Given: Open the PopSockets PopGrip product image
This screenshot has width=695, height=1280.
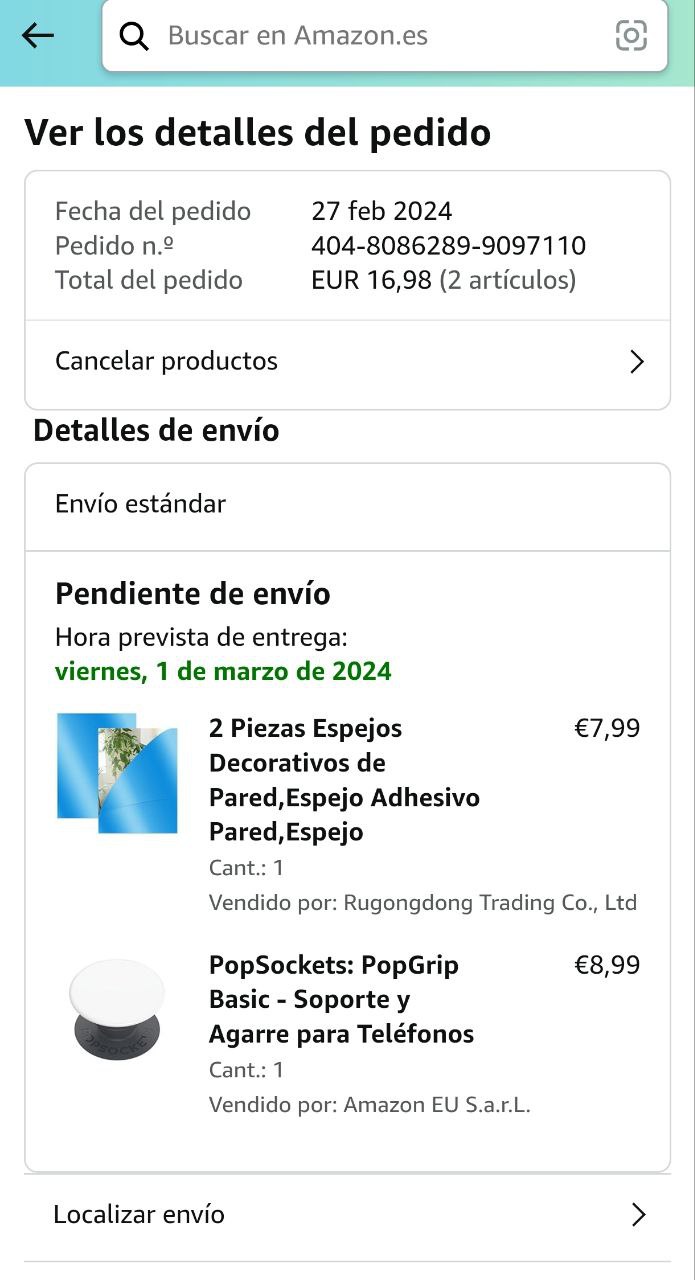Looking at the screenshot, I should [117, 1009].
